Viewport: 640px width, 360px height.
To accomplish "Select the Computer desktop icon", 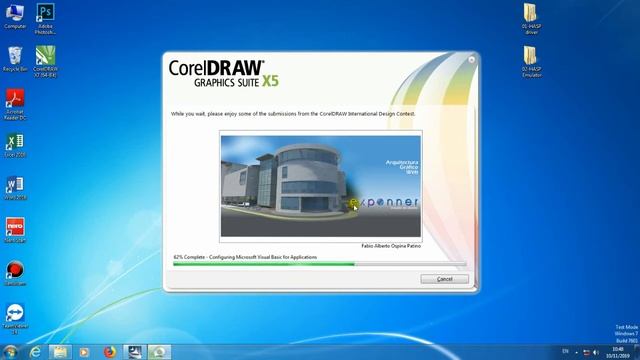I will [15, 17].
